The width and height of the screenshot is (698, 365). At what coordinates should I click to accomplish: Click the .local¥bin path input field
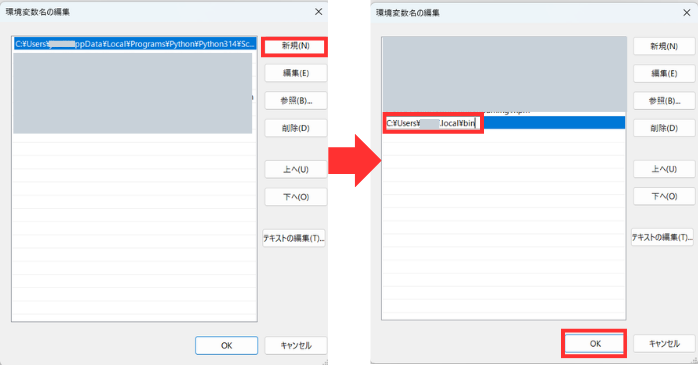tap(433, 123)
